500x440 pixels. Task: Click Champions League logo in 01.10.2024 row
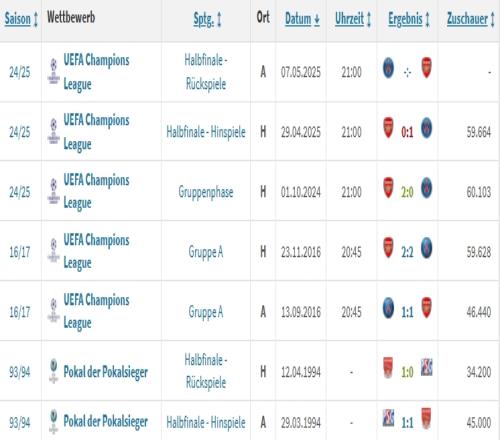(x=54, y=191)
